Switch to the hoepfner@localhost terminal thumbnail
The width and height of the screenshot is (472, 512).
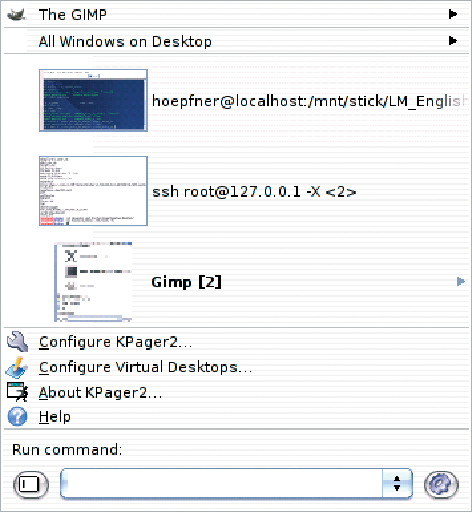[x=93, y=100]
